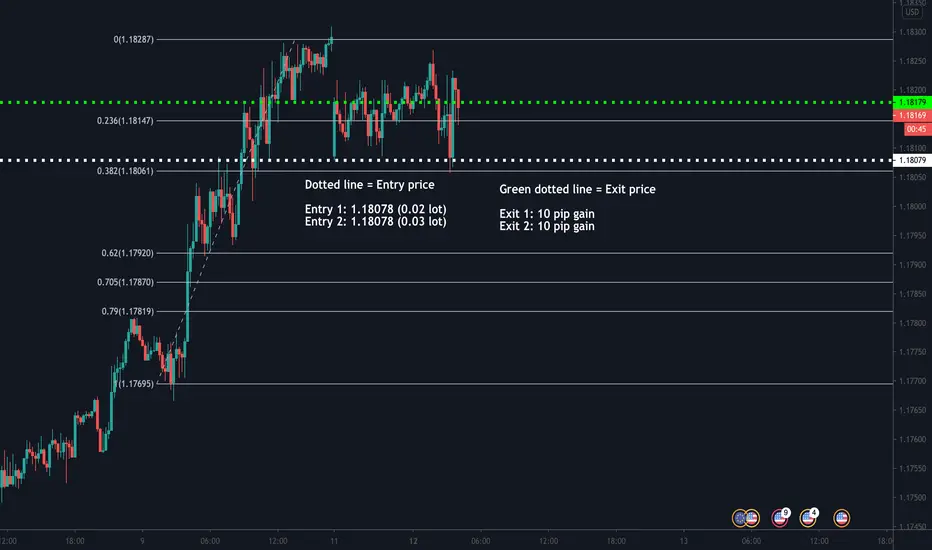Select the 'Green dotted line = Exit price' note
This screenshot has height=550, width=932.
click(577, 189)
